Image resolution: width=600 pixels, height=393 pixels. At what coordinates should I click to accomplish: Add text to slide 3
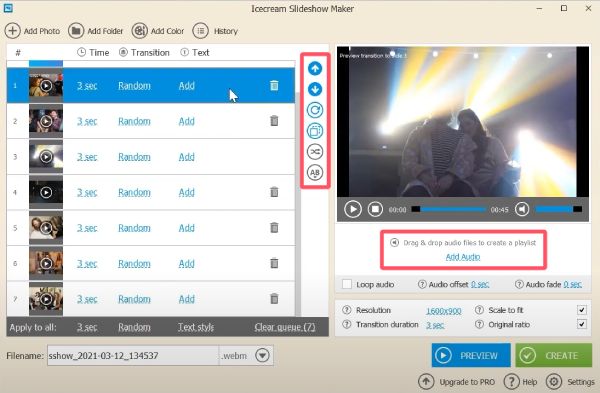[x=187, y=157]
